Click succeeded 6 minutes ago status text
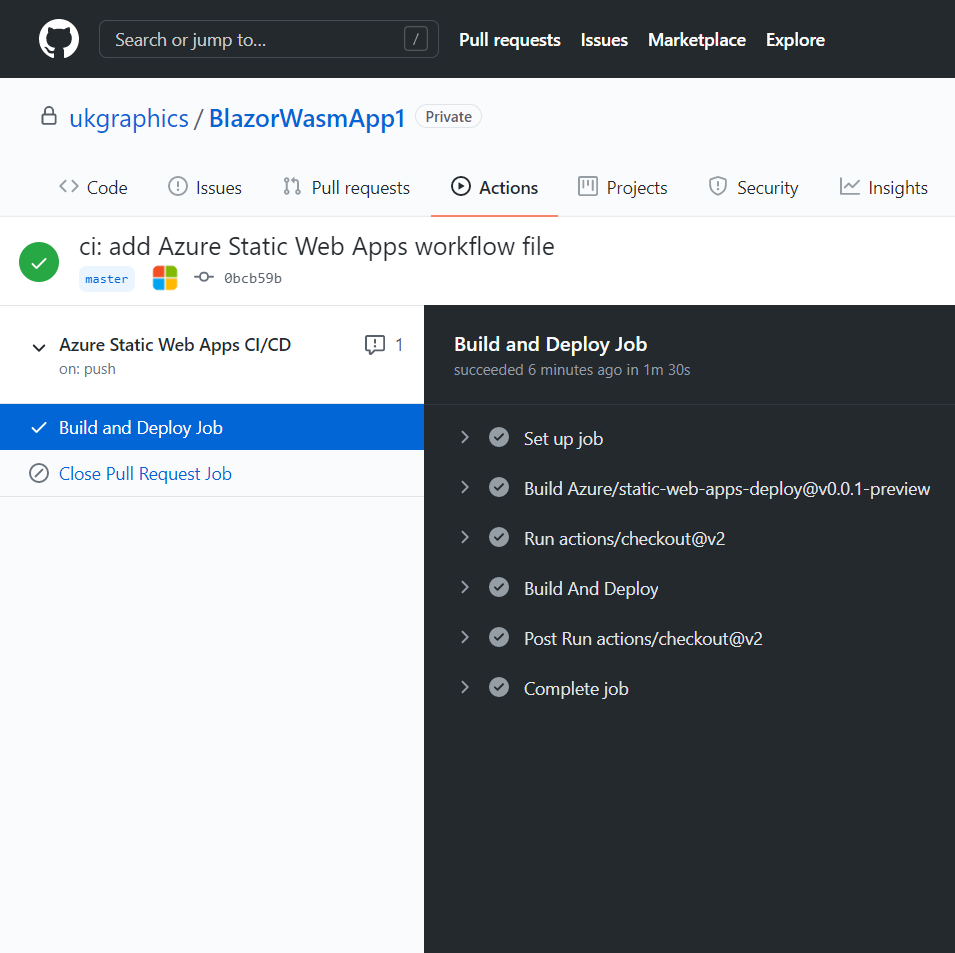This screenshot has height=953, width=955. pos(572,370)
